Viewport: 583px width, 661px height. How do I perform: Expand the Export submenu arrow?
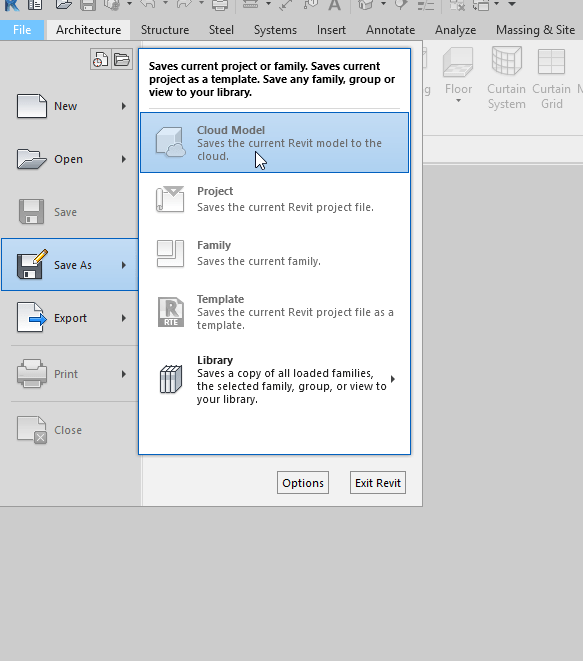[124, 318]
